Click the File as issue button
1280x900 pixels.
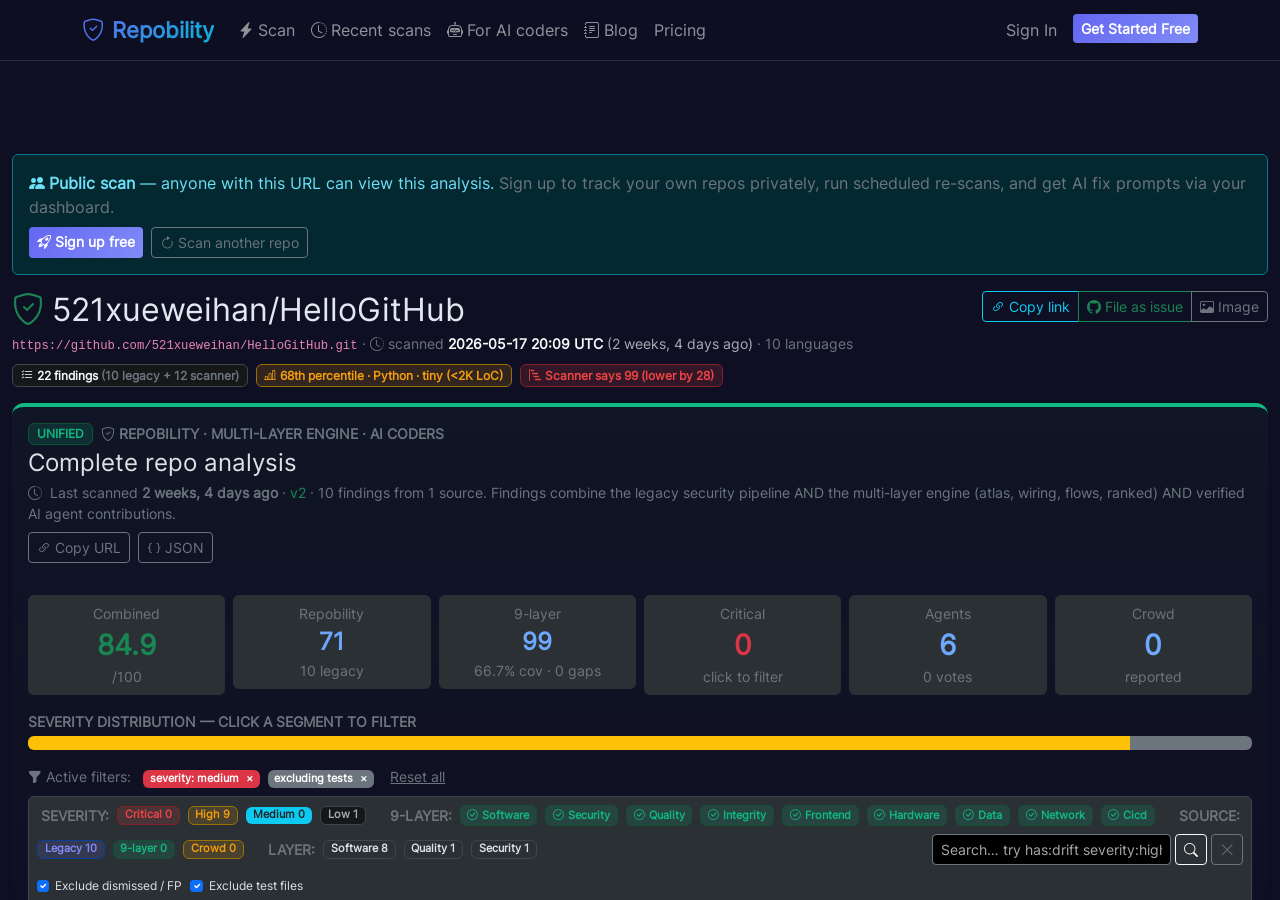(1135, 307)
